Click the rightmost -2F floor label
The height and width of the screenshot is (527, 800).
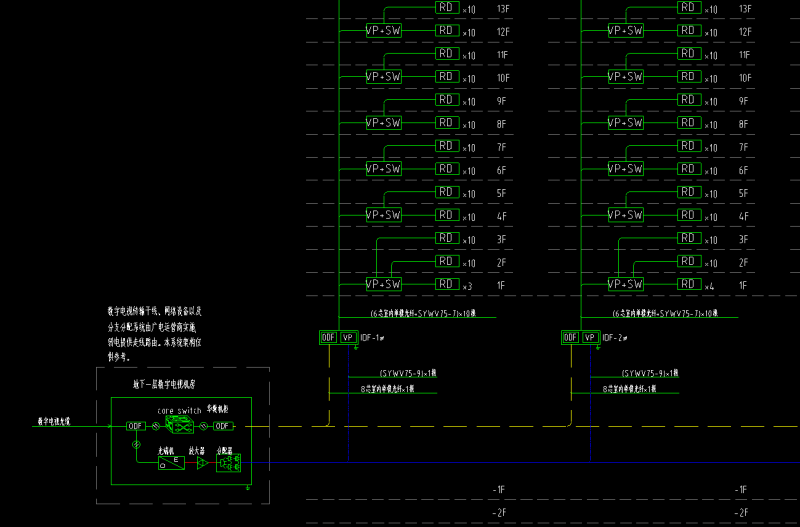coord(740,511)
